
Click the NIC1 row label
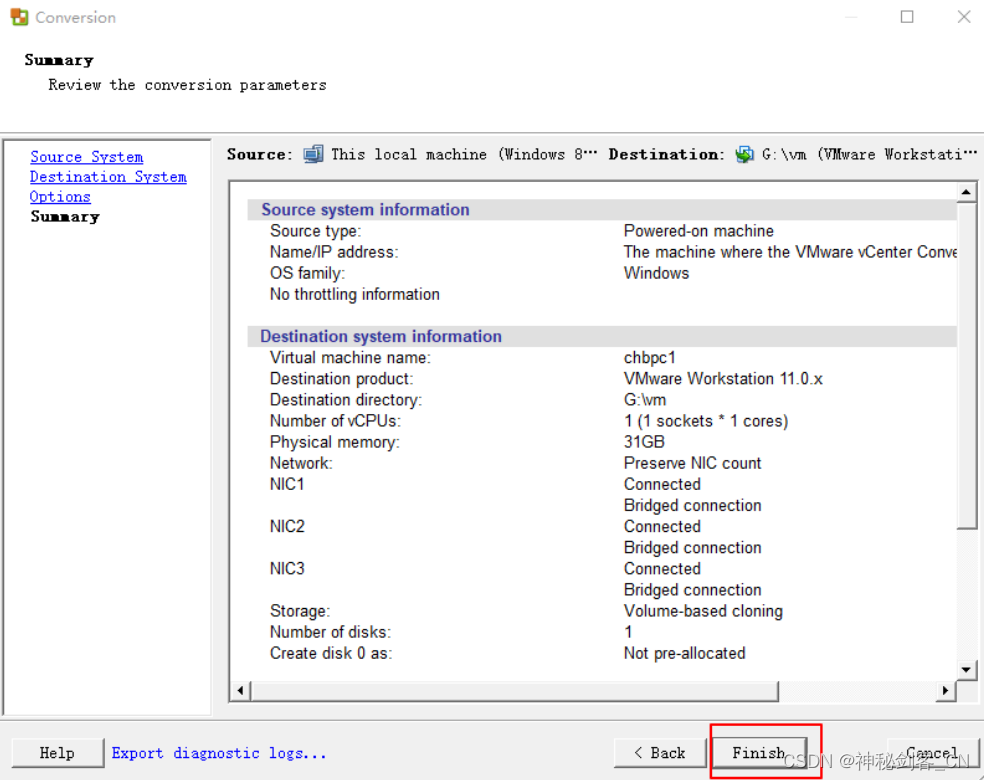[x=287, y=484]
